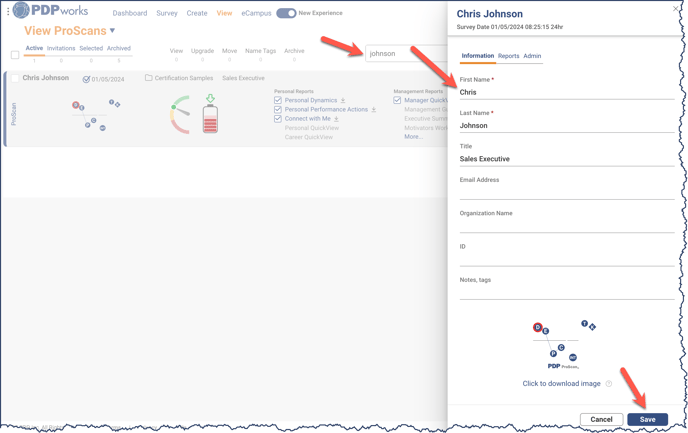This screenshot has height=433, width=688.
Task: Edit the Last Name field
Action: pyautogui.click(x=567, y=125)
